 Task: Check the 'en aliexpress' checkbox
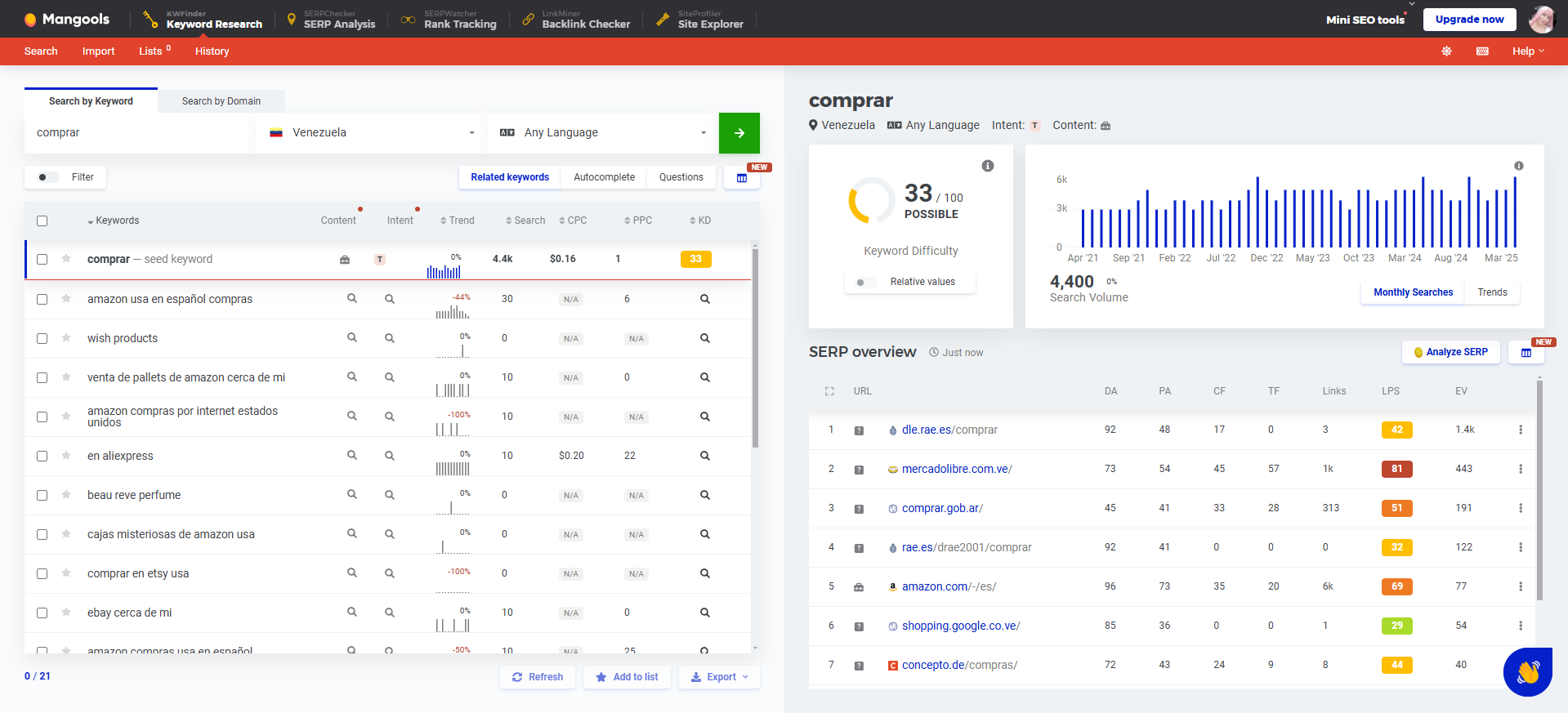click(42, 456)
